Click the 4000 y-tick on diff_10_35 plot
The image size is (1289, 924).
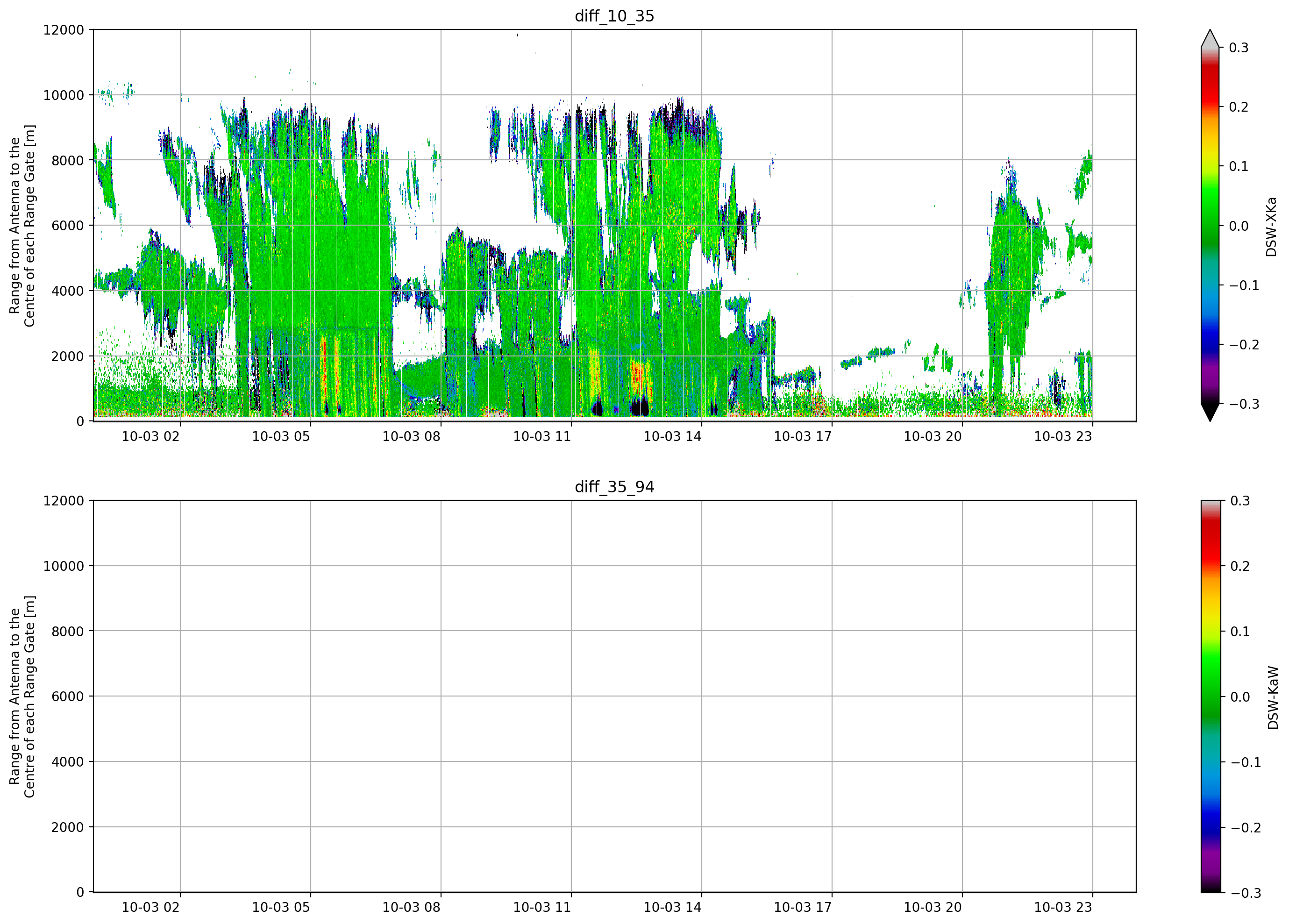tap(68, 291)
